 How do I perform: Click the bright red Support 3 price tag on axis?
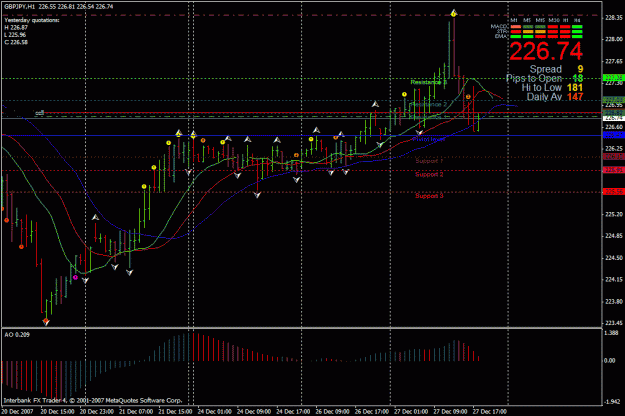coord(613,192)
